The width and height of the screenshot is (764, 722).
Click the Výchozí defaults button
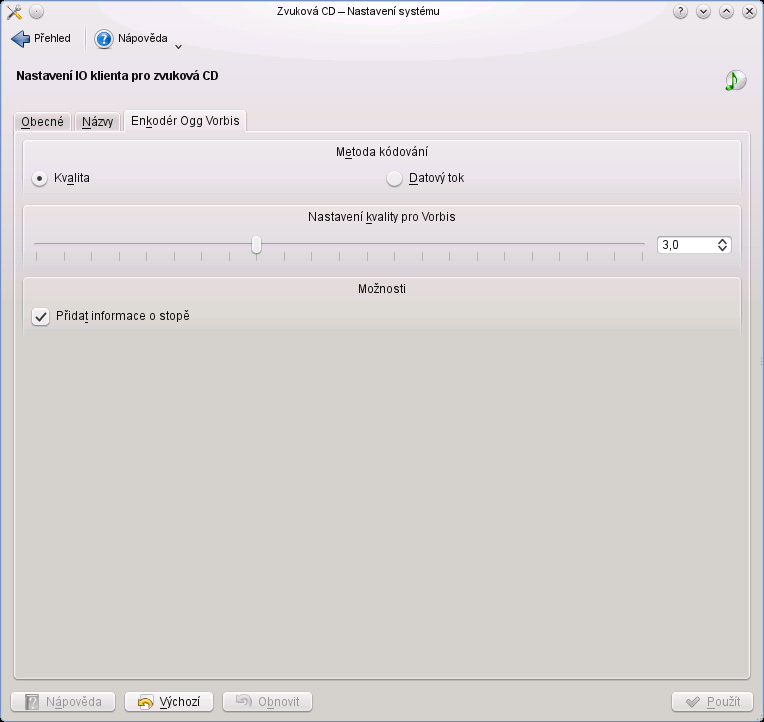pyautogui.click(x=169, y=702)
